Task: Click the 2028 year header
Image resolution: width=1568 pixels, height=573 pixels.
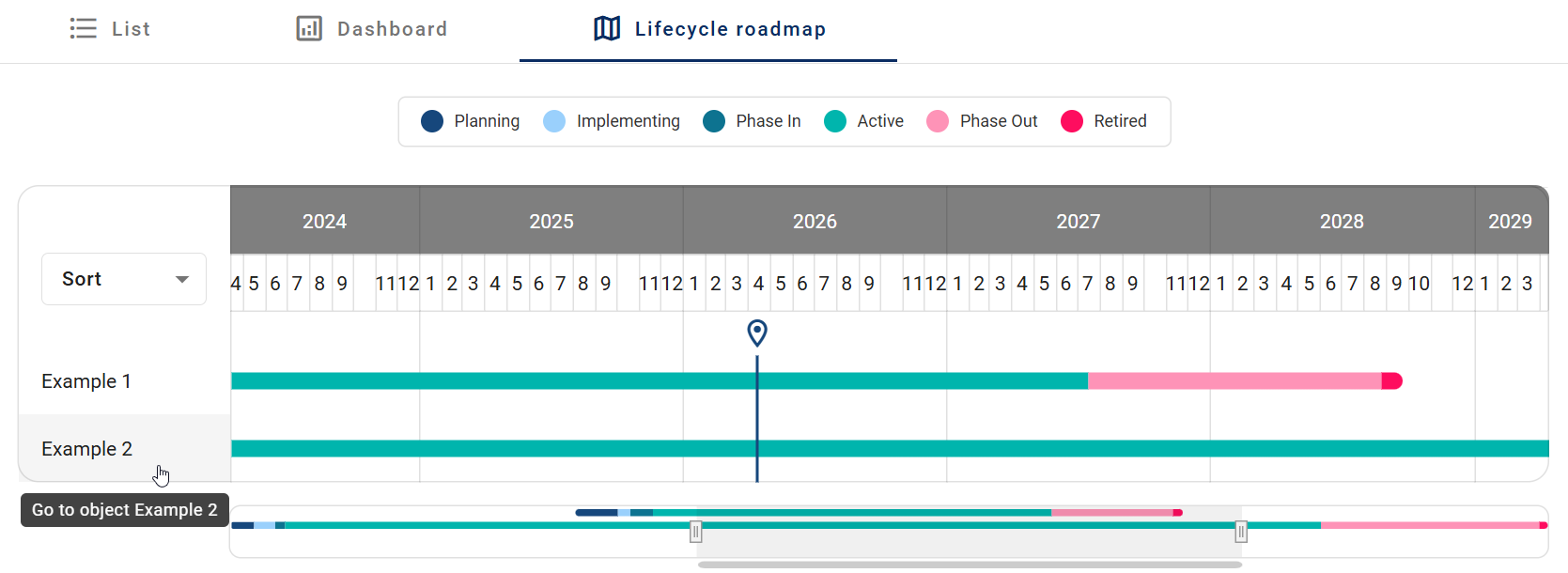Action: click(x=1342, y=221)
